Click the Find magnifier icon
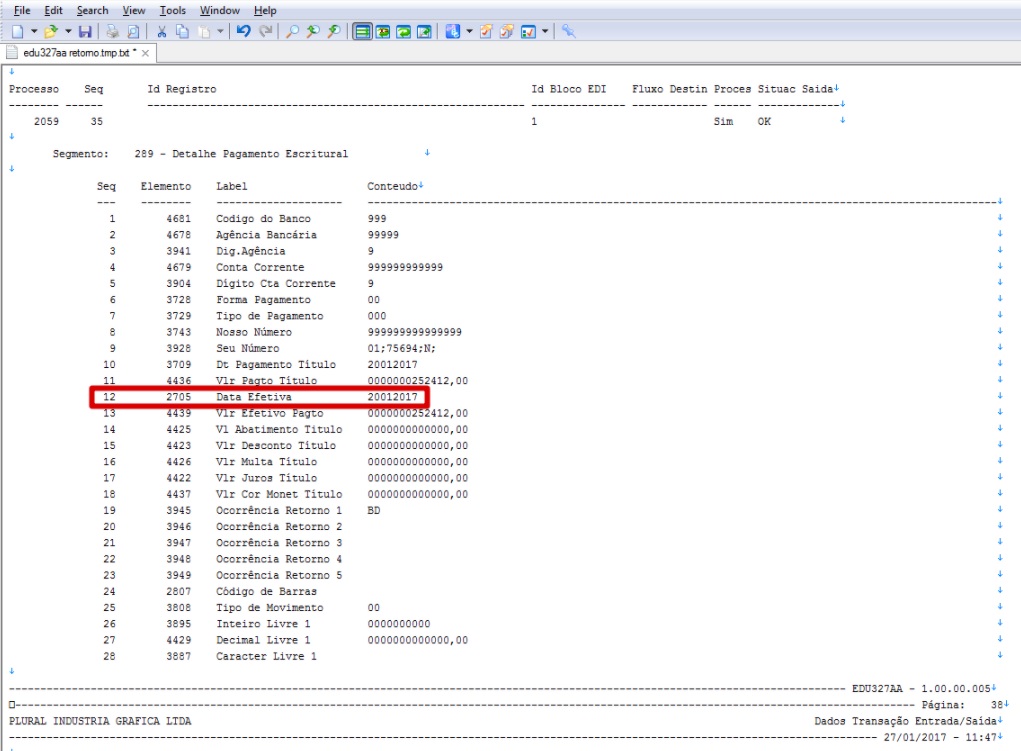 (293, 31)
